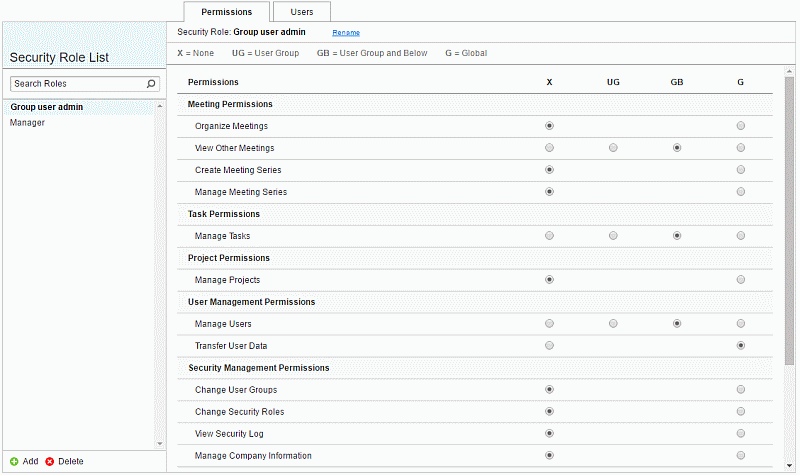800x475 pixels.
Task: Enable Global for View Security Log
Action: 740,434
